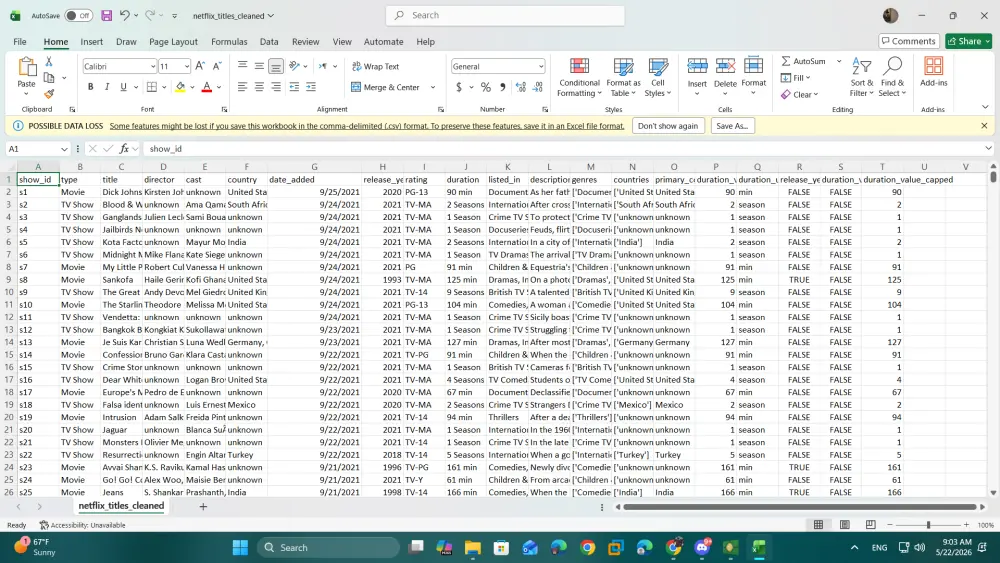The image size is (1000, 563).
Task: Switch to Page Break Preview view
Action: coord(871,525)
